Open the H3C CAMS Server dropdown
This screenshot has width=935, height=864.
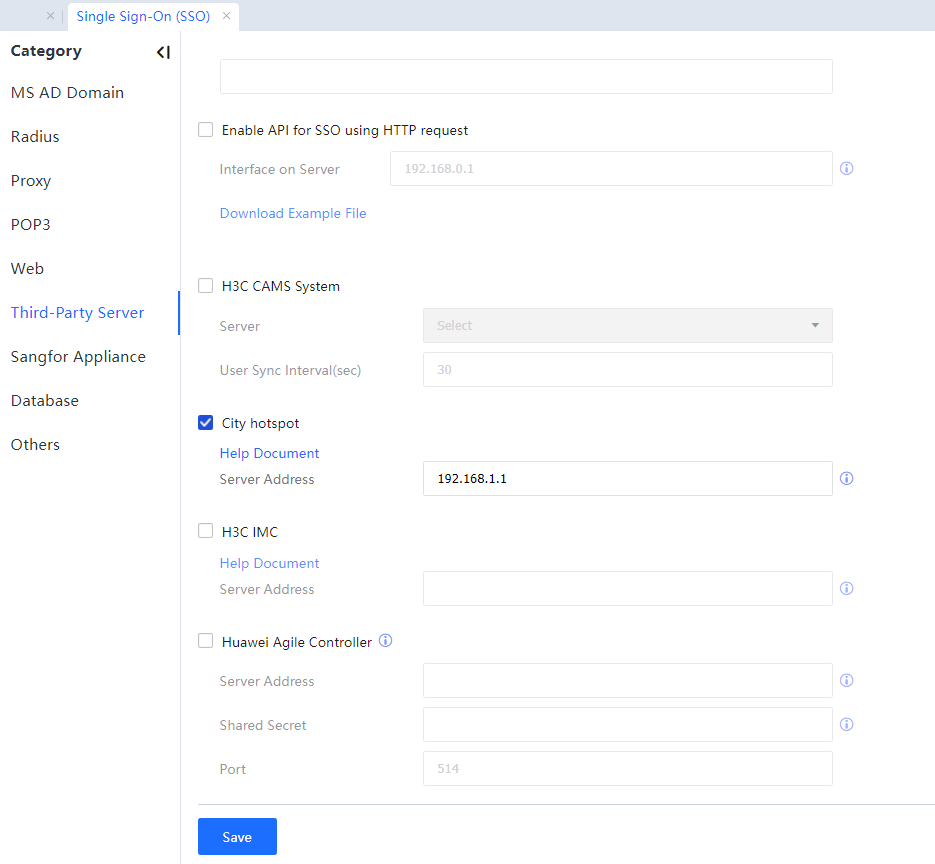pyautogui.click(x=627, y=326)
